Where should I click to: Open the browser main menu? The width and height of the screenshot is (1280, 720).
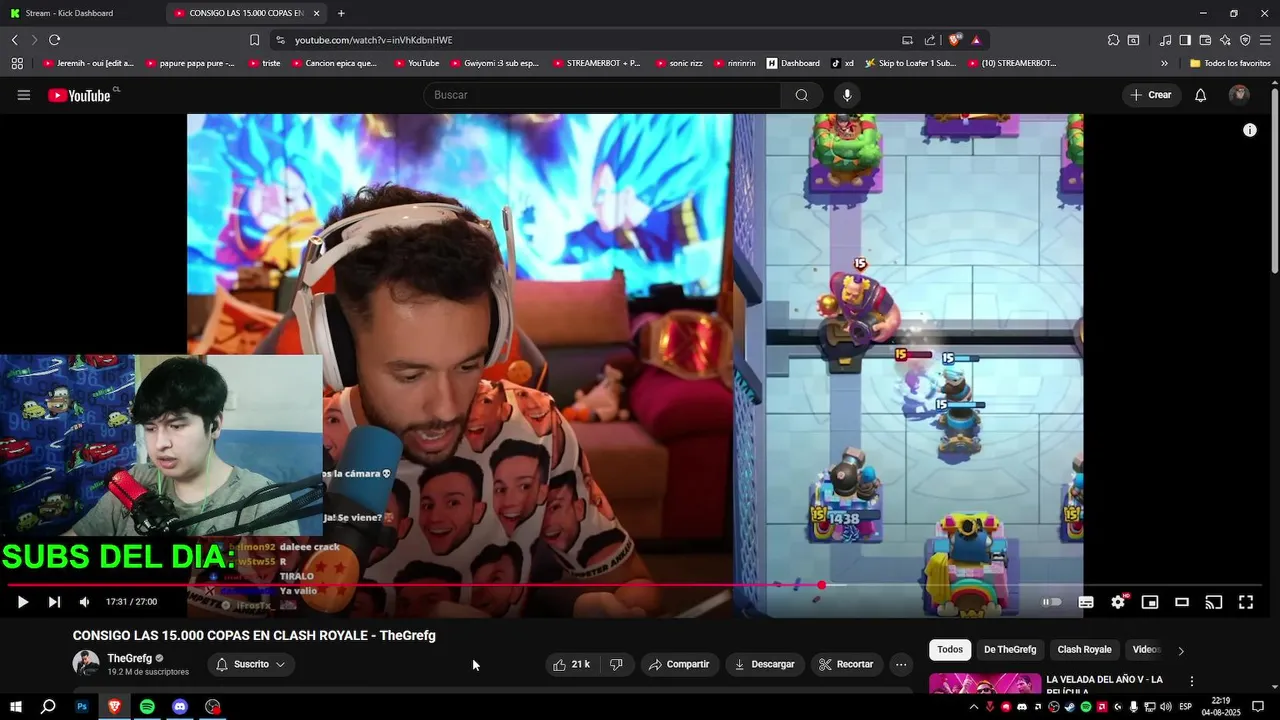tap(1265, 40)
